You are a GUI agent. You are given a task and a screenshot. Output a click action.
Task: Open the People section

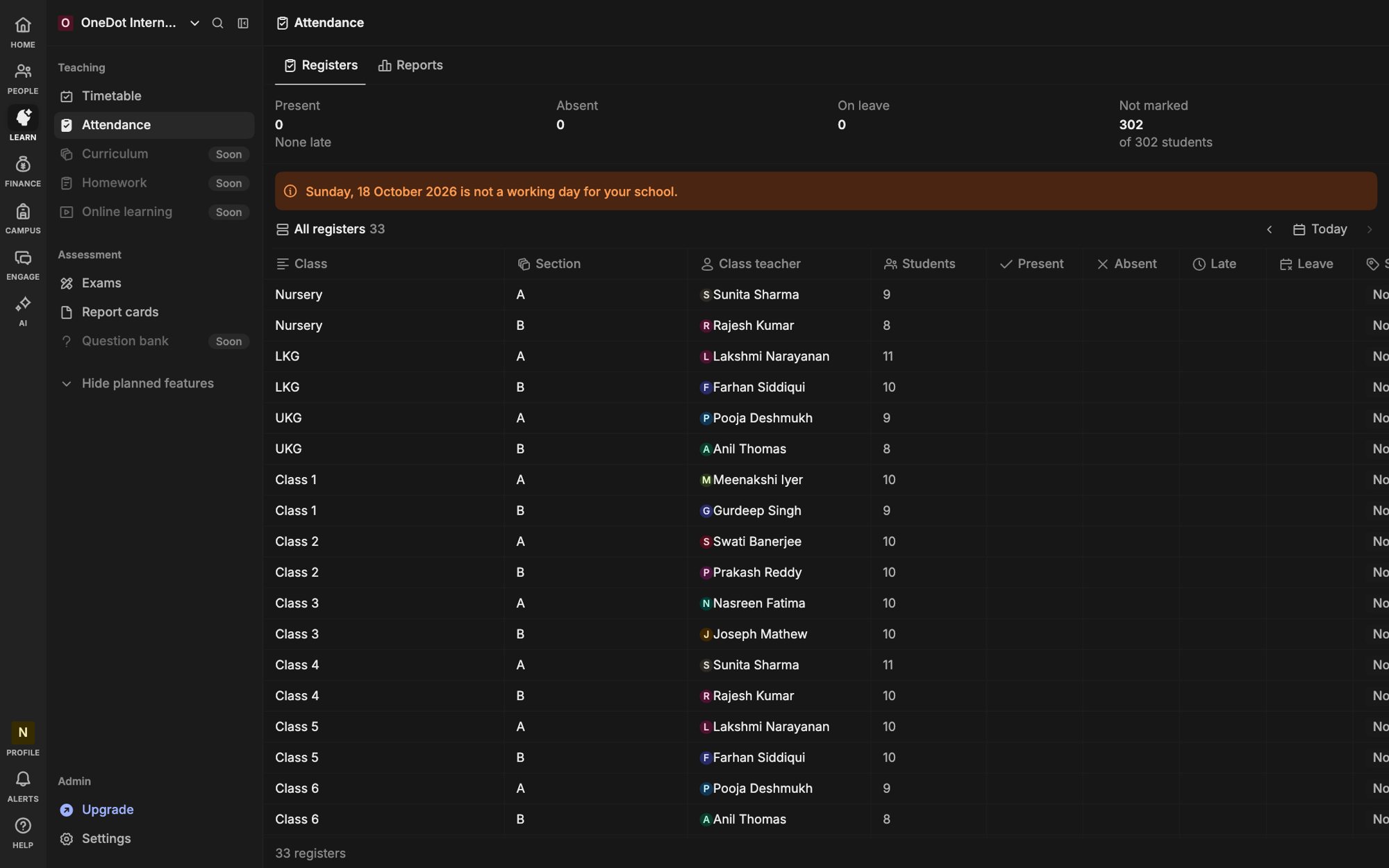(23, 79)
